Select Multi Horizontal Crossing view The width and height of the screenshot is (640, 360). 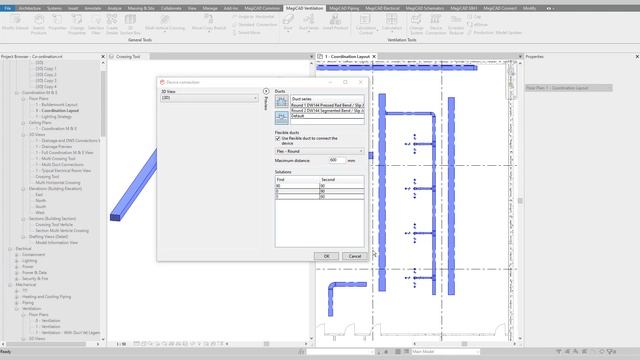tap(58, 182)
